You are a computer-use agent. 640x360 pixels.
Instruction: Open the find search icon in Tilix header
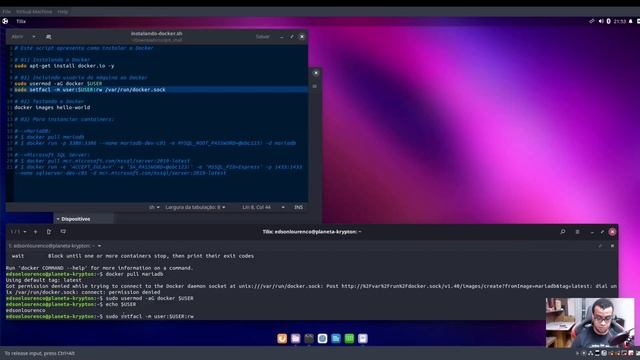563,232
